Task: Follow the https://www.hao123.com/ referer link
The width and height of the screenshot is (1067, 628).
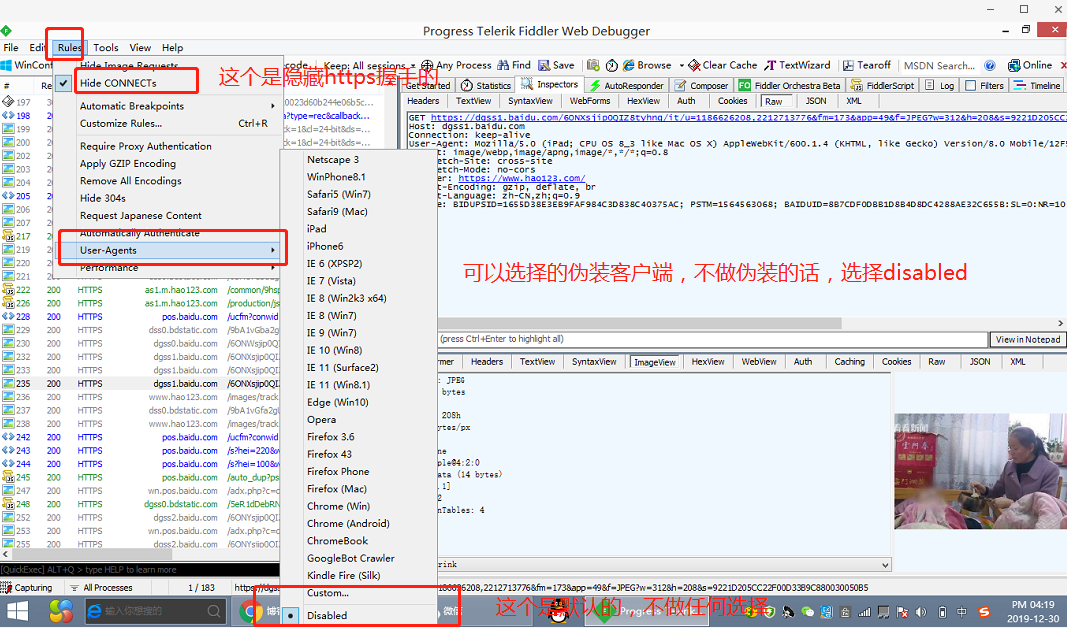Action: pos(521,178)
